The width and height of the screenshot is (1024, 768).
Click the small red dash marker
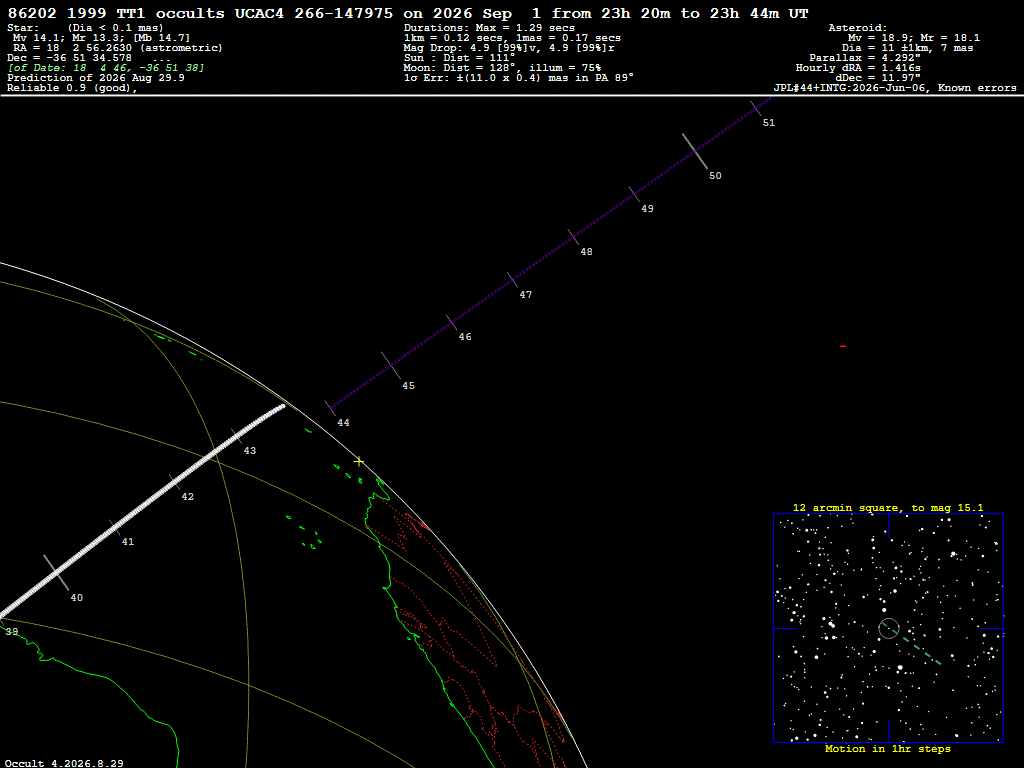(x=843, y=346)
